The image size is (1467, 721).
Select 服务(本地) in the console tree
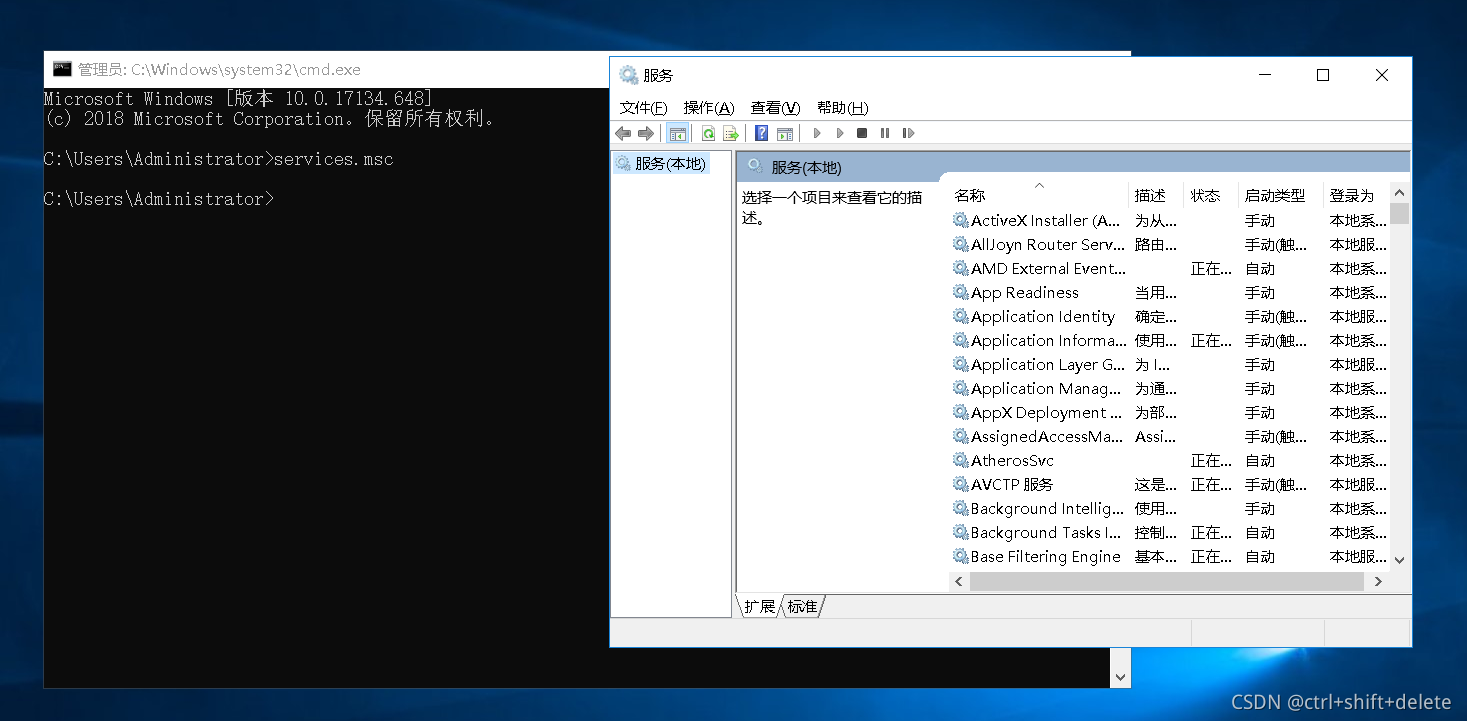(670, 163)
